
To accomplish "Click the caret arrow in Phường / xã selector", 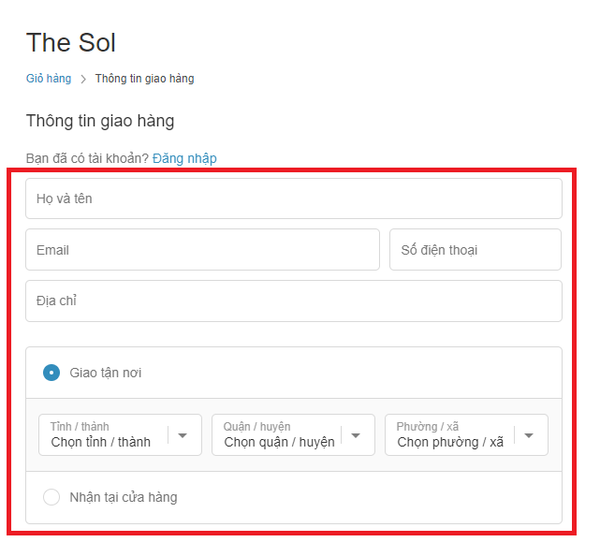I will (529, 435).
